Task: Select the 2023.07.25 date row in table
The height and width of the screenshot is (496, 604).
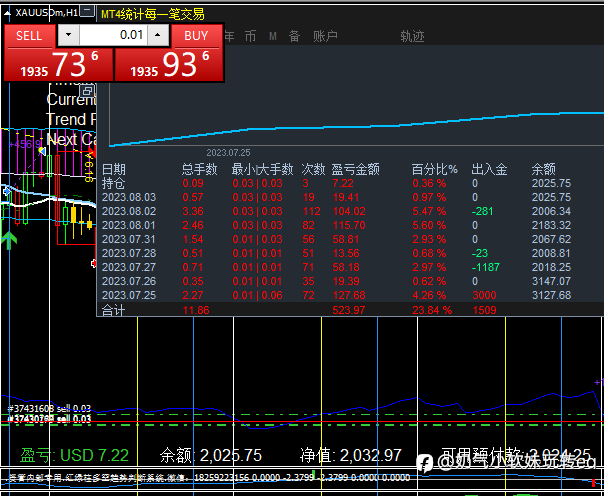Action: [129, 295]
